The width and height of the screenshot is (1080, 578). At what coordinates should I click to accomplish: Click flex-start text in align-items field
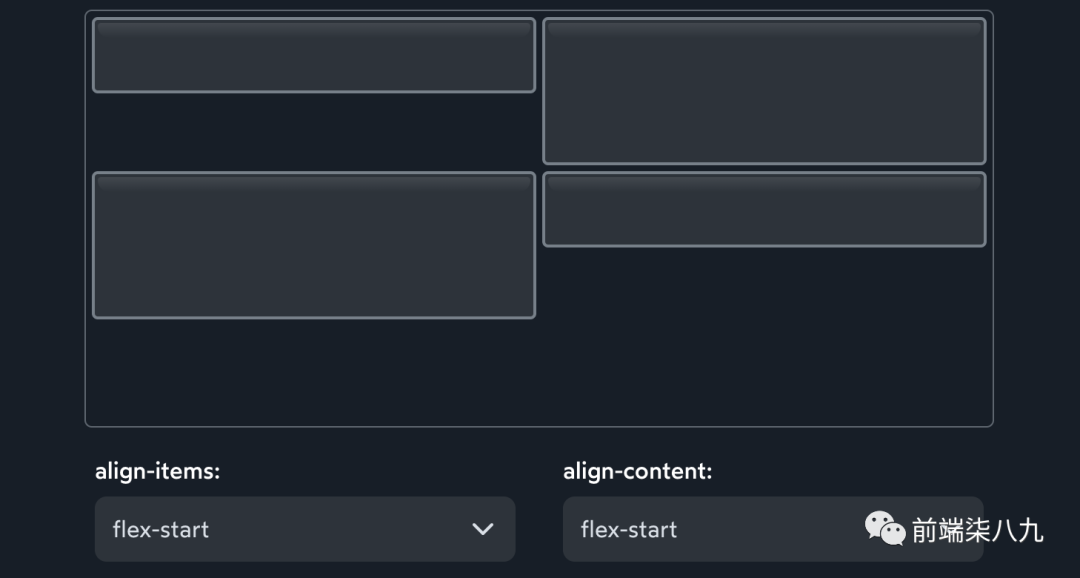(x=161, y=529)
